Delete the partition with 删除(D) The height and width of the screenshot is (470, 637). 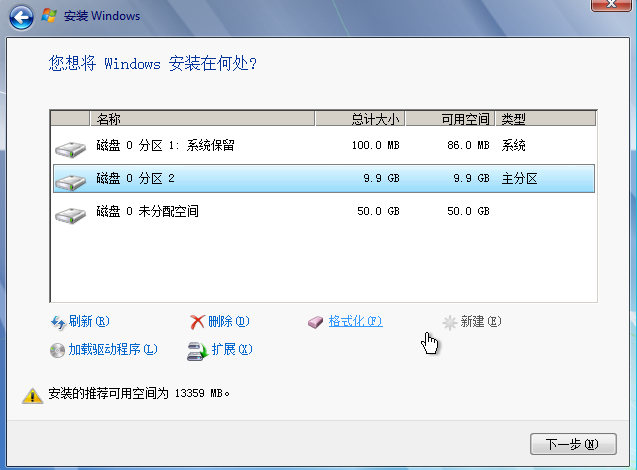pyautogui.click(x=229, y=321)
